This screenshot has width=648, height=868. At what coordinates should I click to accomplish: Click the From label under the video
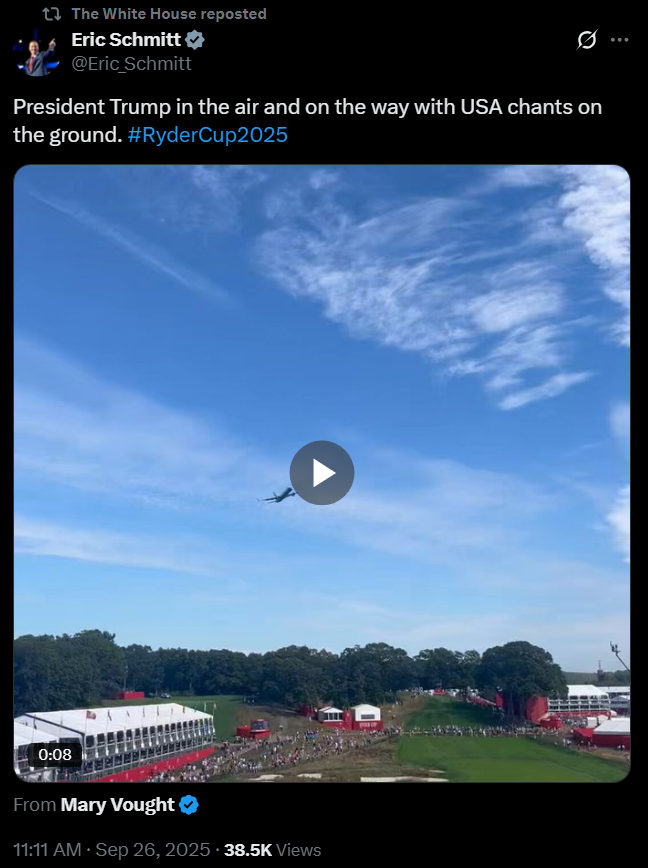tap(34, 805)
